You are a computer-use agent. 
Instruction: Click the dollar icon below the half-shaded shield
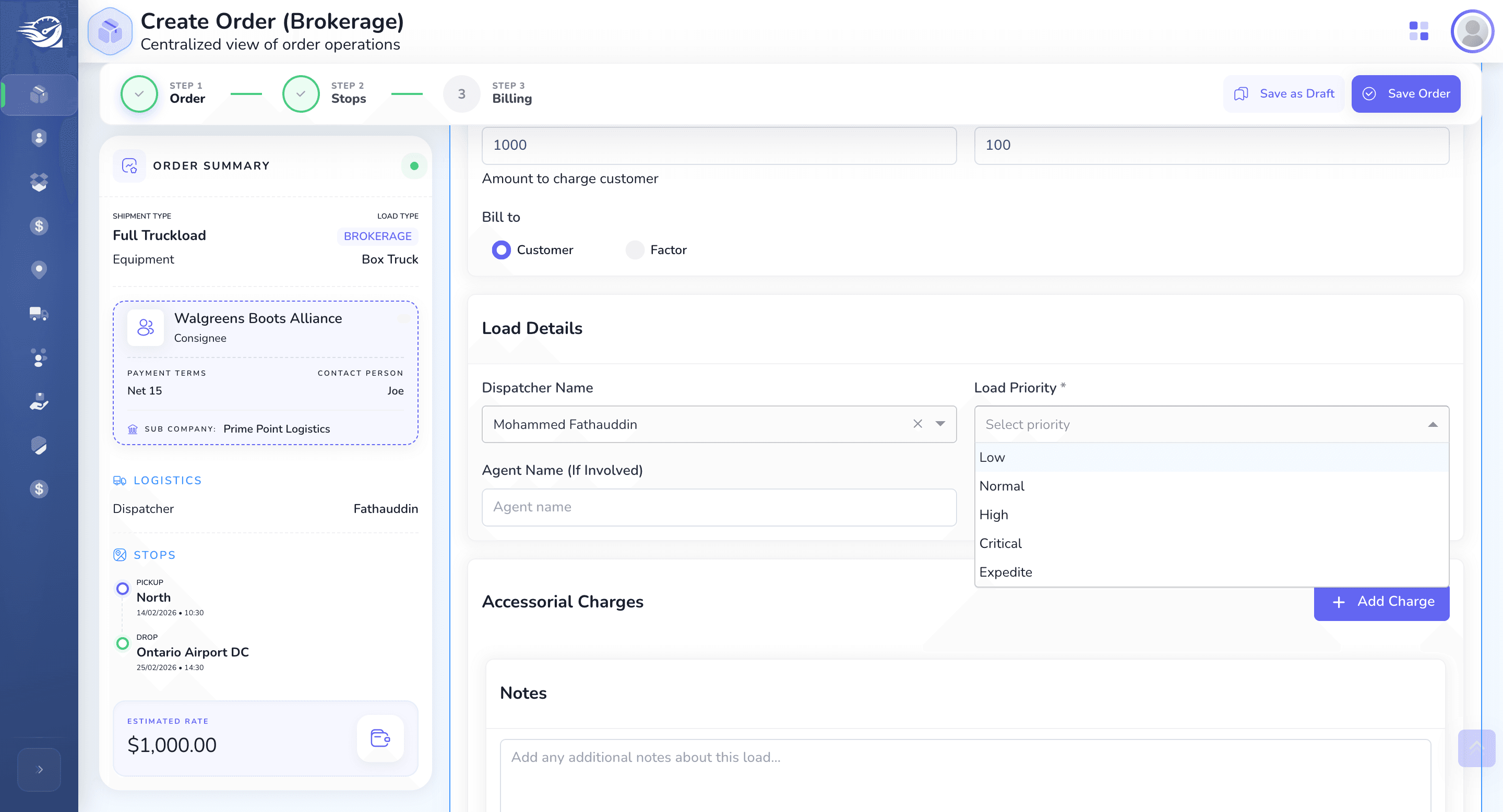click(x=39, y=489)
